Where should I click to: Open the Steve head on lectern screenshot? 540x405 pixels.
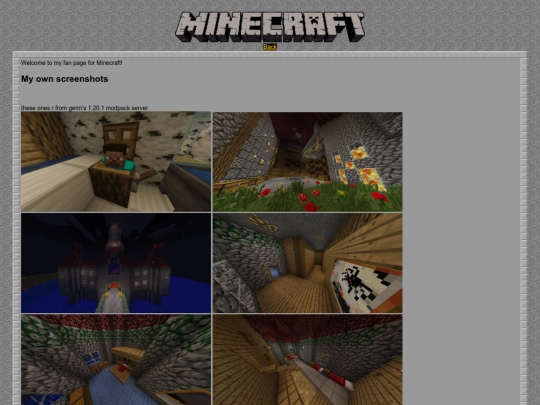pyautogui.click(x=116, y=162)
